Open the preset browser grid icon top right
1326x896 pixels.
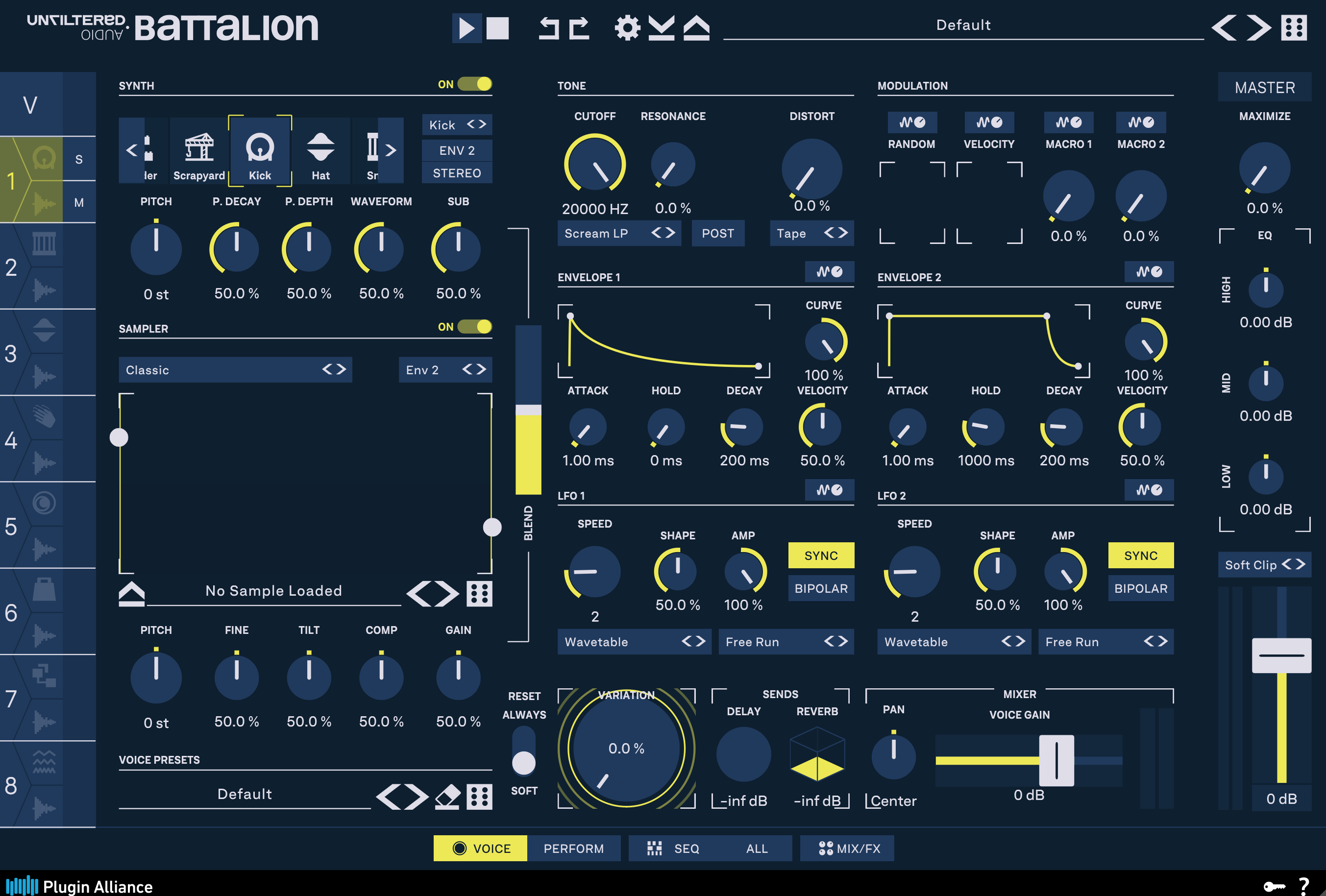pos(1294,27)
